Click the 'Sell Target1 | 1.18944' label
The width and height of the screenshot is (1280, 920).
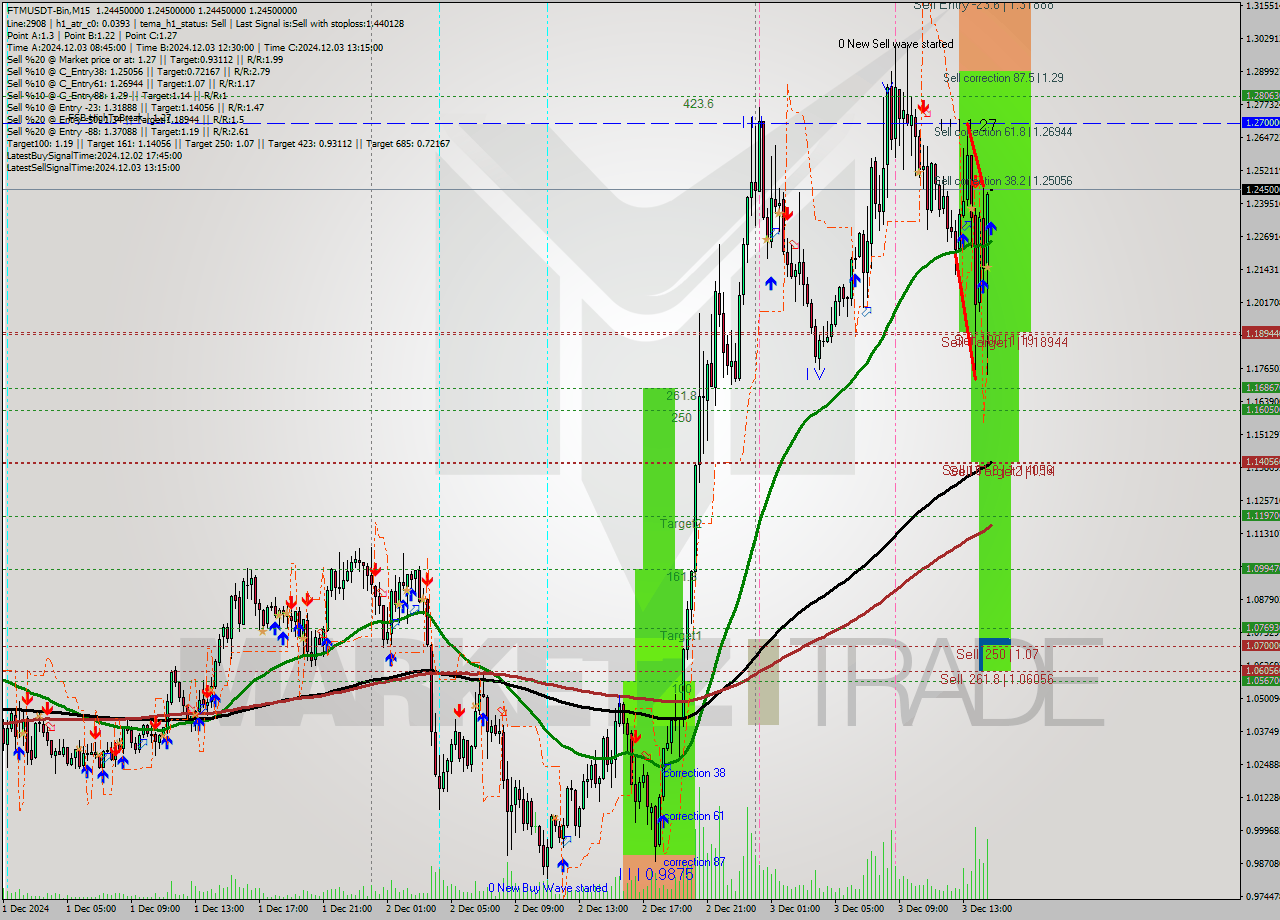[1004, 342]
